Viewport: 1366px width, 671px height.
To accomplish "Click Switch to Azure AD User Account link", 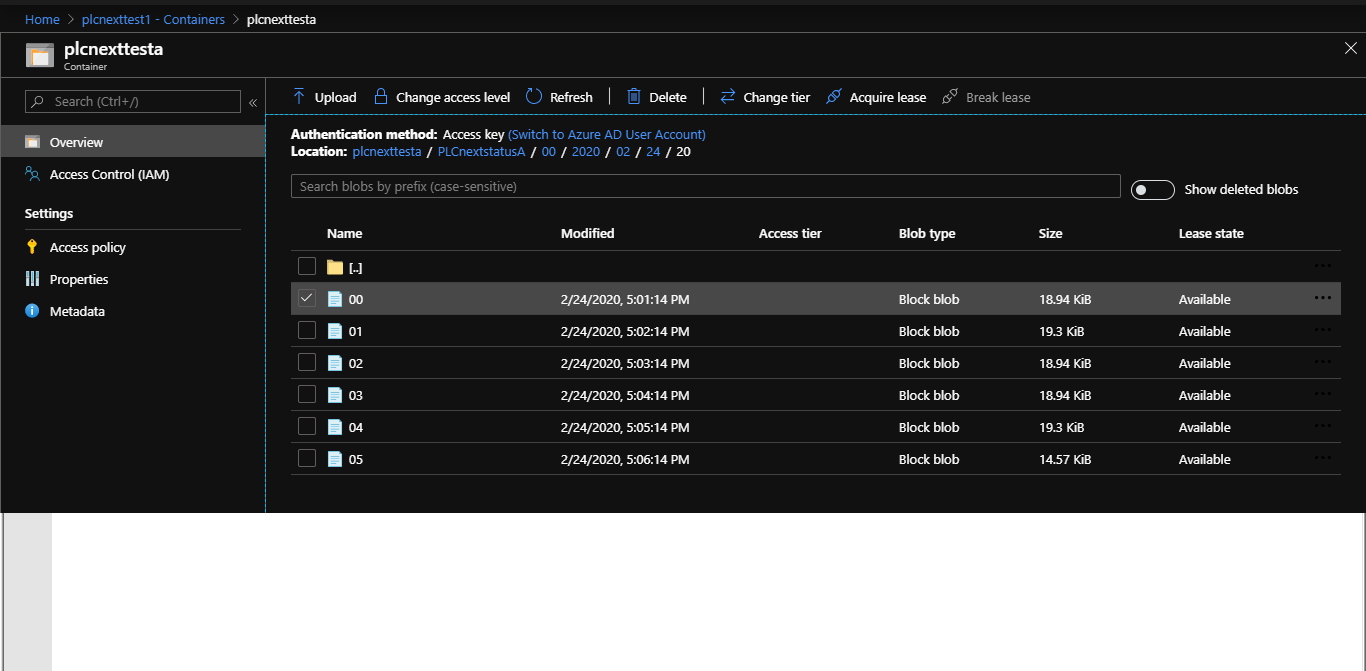I will (x=607, y=134).
